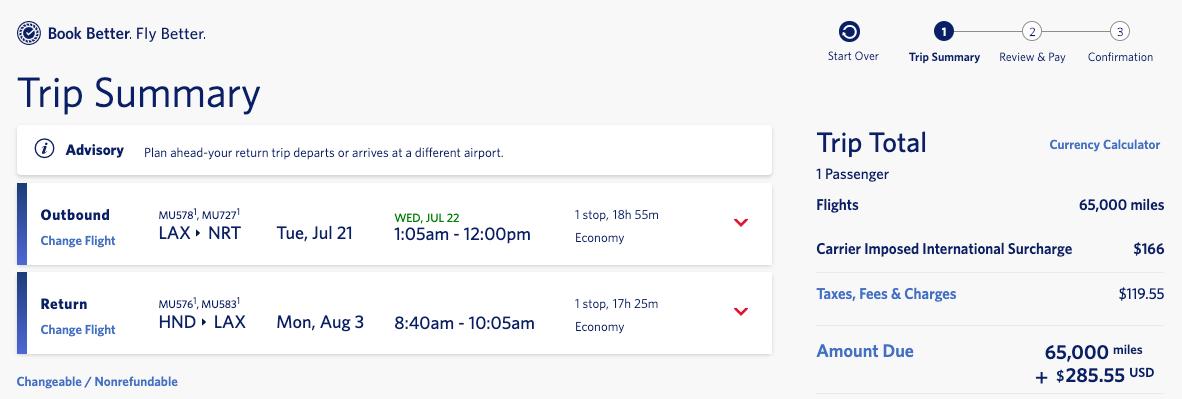Go to the Review & Pay step label
Image resolution: width=1182 pixels, height=399 pixels.
(x=1032, y=57)
